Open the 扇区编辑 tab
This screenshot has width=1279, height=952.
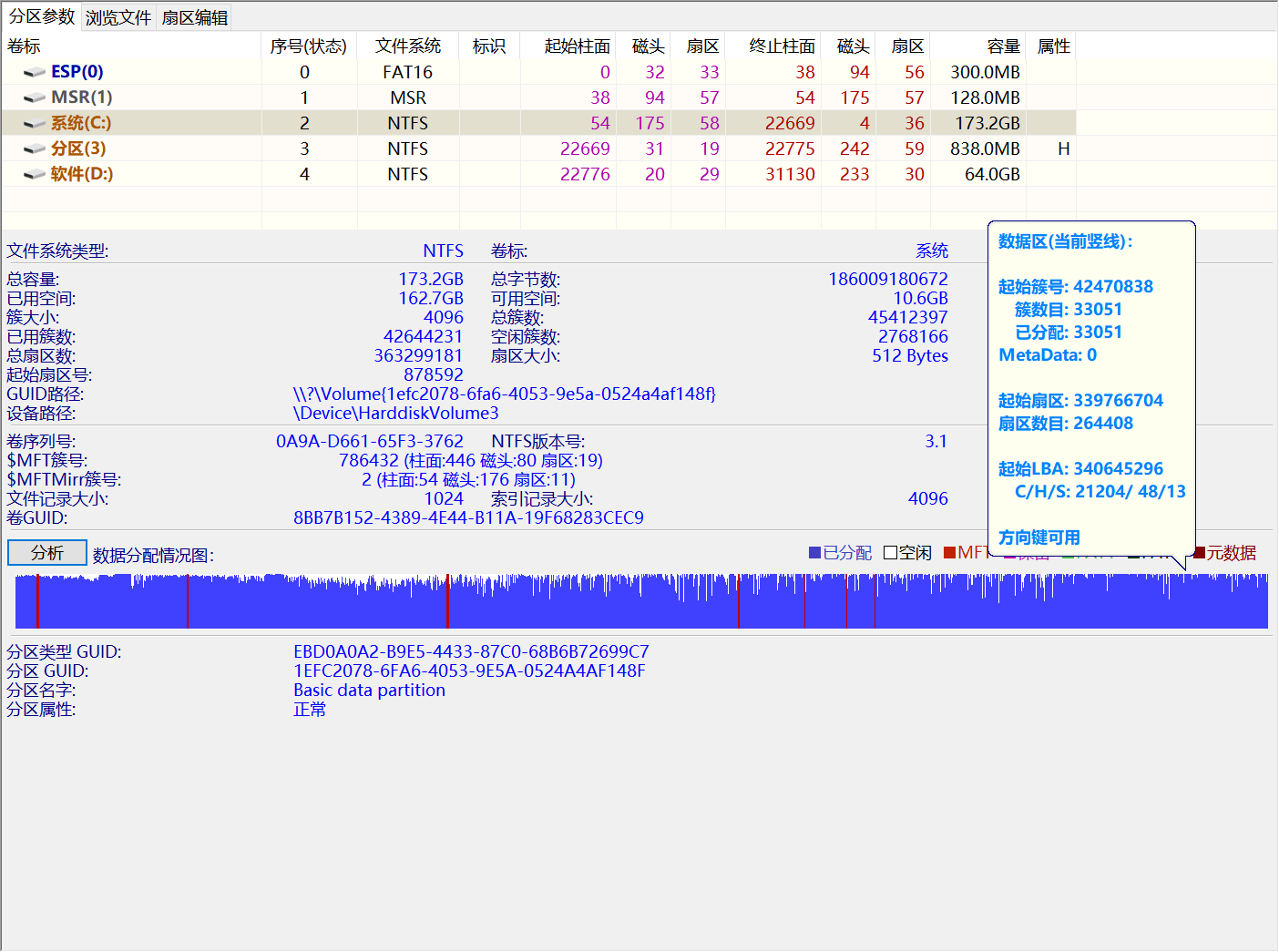point(194,16)
